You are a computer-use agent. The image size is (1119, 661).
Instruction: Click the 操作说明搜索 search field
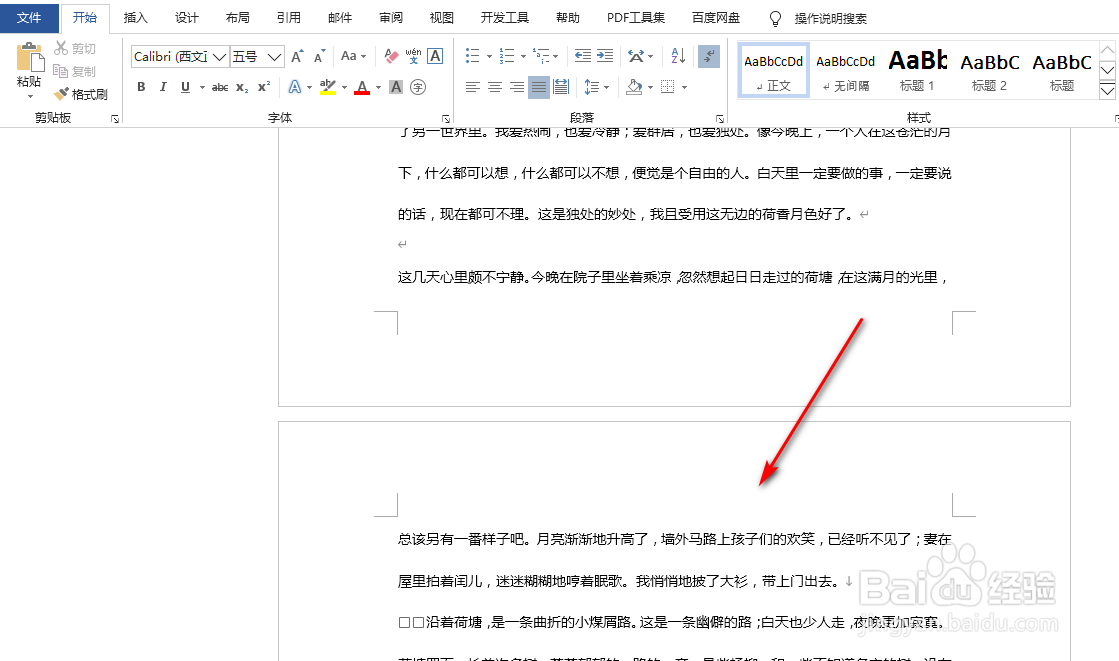831,19
